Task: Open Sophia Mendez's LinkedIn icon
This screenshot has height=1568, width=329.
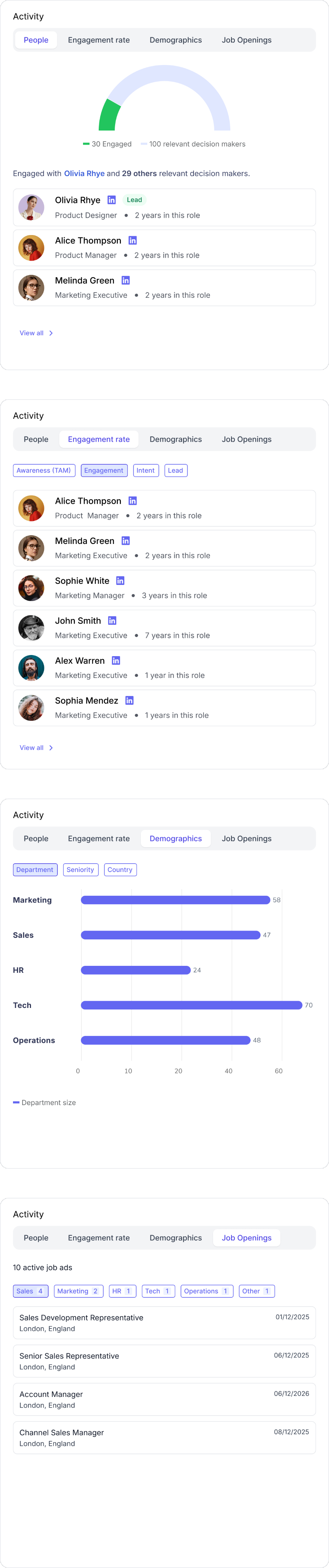Action: click(129, 701)
